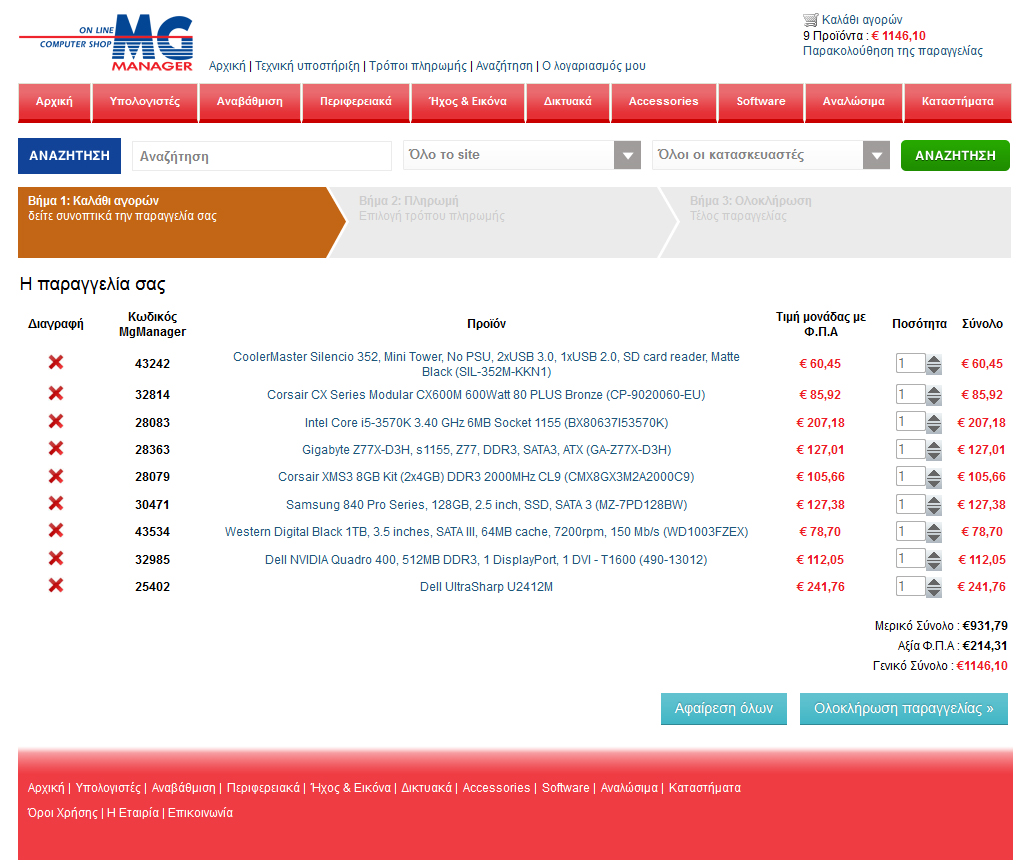Go to the Αναβάθμιση navigation tab
Image resolution: width=1024 pixels, height=868 pixels.
tap(249, 102)
